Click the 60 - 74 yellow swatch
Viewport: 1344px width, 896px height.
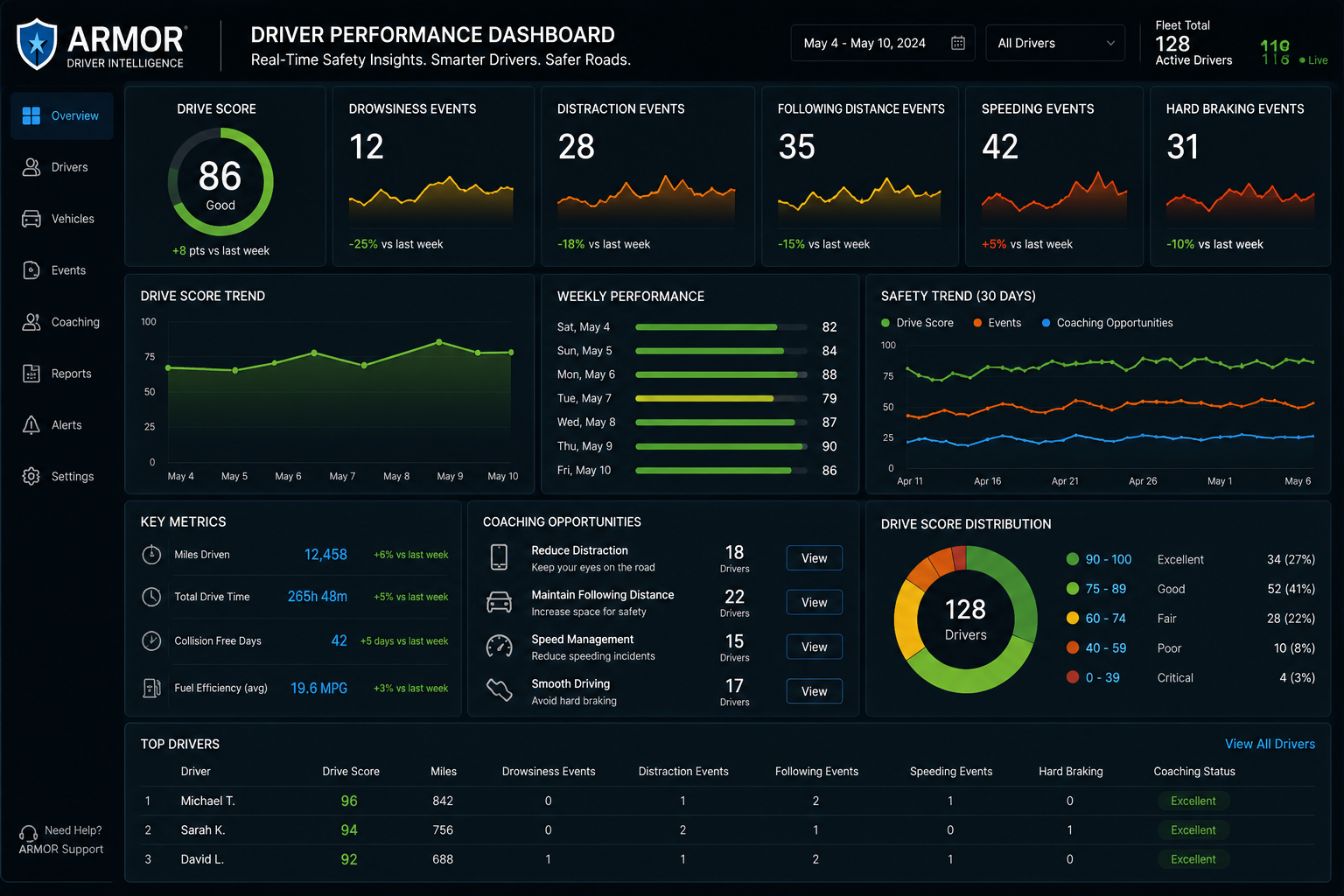tap(1073, 619)
